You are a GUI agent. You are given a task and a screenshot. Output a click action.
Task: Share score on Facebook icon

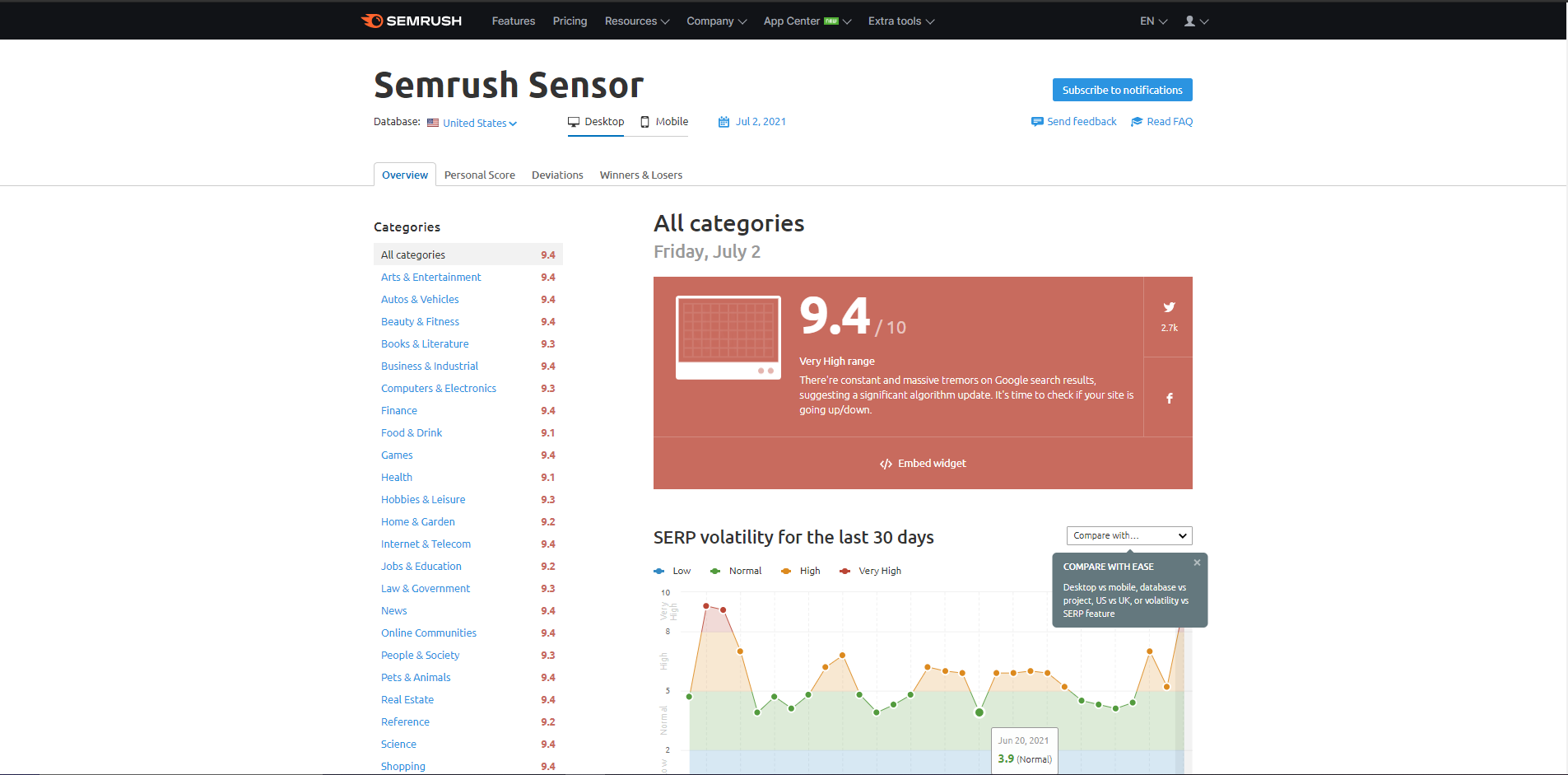[x=1169, y=398]
